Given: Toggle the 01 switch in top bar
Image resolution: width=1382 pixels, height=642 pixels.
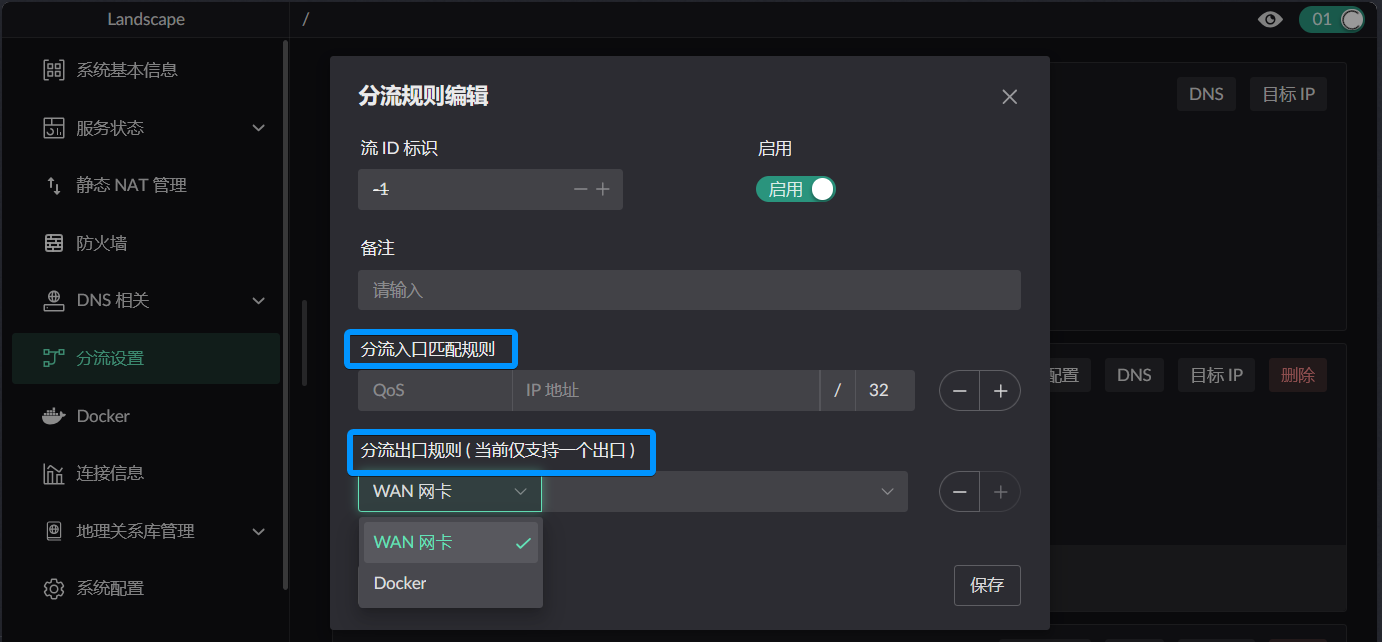Looking at the screenshot, I should [x=1331, y=19].
